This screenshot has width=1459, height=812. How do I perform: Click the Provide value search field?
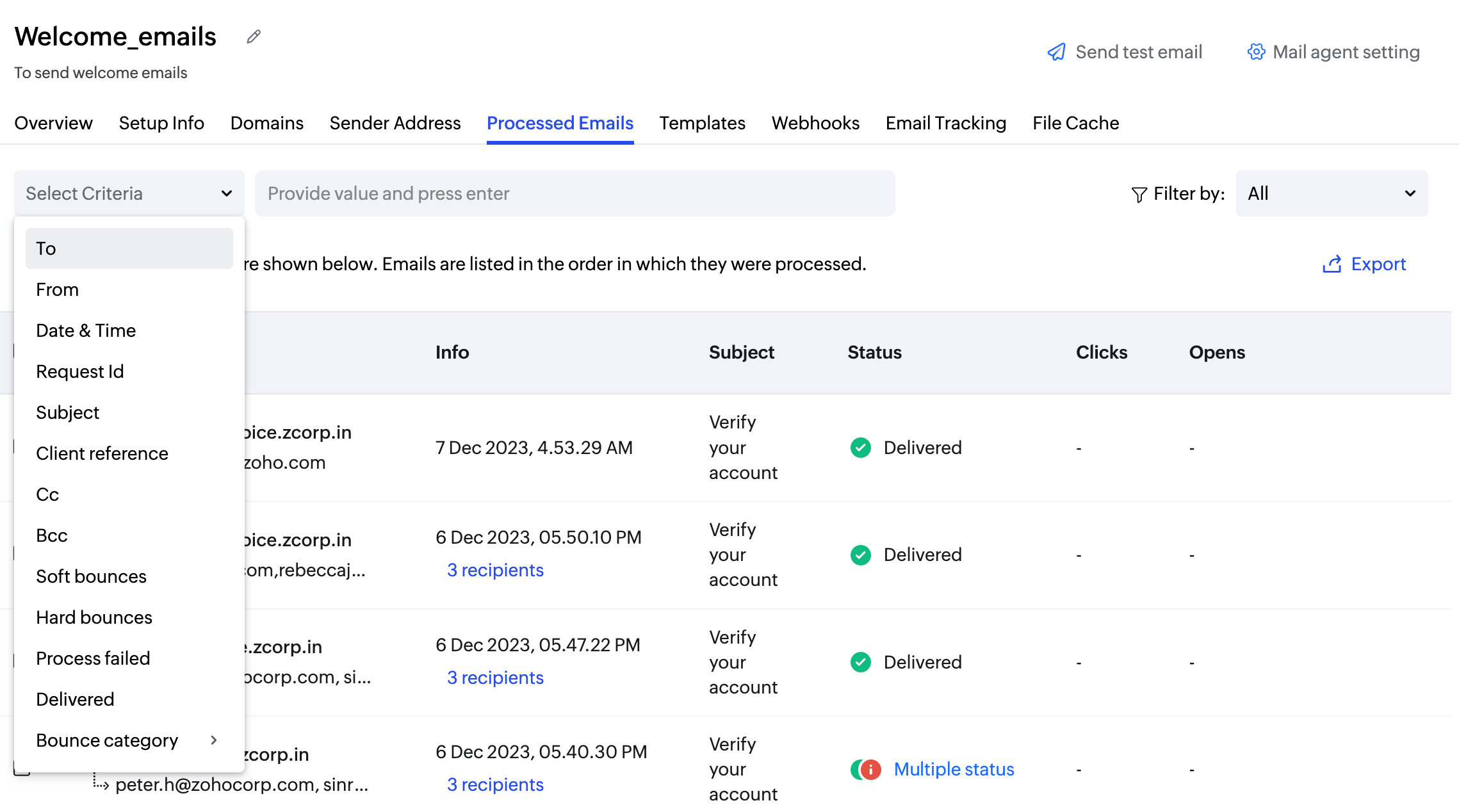point(575,193)
